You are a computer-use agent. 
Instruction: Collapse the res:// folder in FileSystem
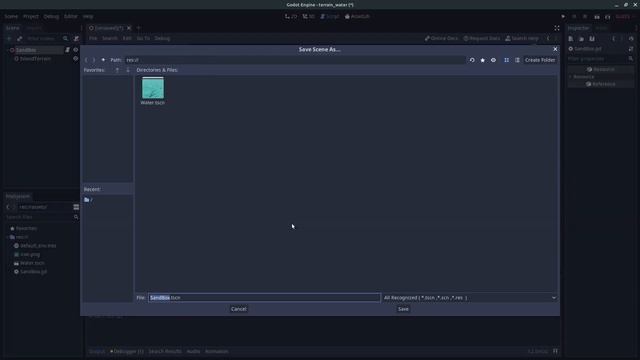[x=8, y=237]
